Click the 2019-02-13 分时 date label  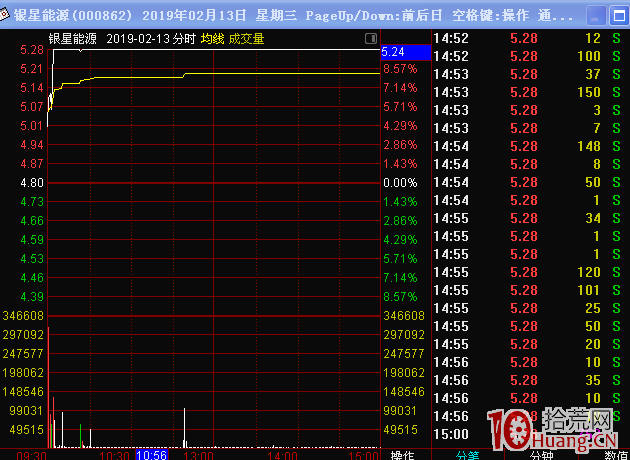coord(151,39)
